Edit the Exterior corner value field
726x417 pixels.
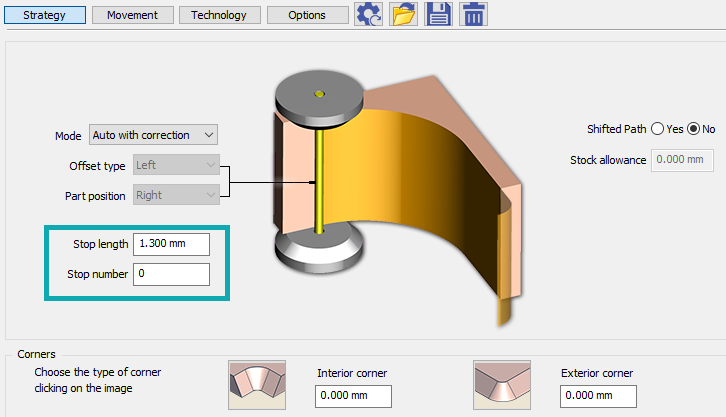pyautogui.click(x=599, y=396)
